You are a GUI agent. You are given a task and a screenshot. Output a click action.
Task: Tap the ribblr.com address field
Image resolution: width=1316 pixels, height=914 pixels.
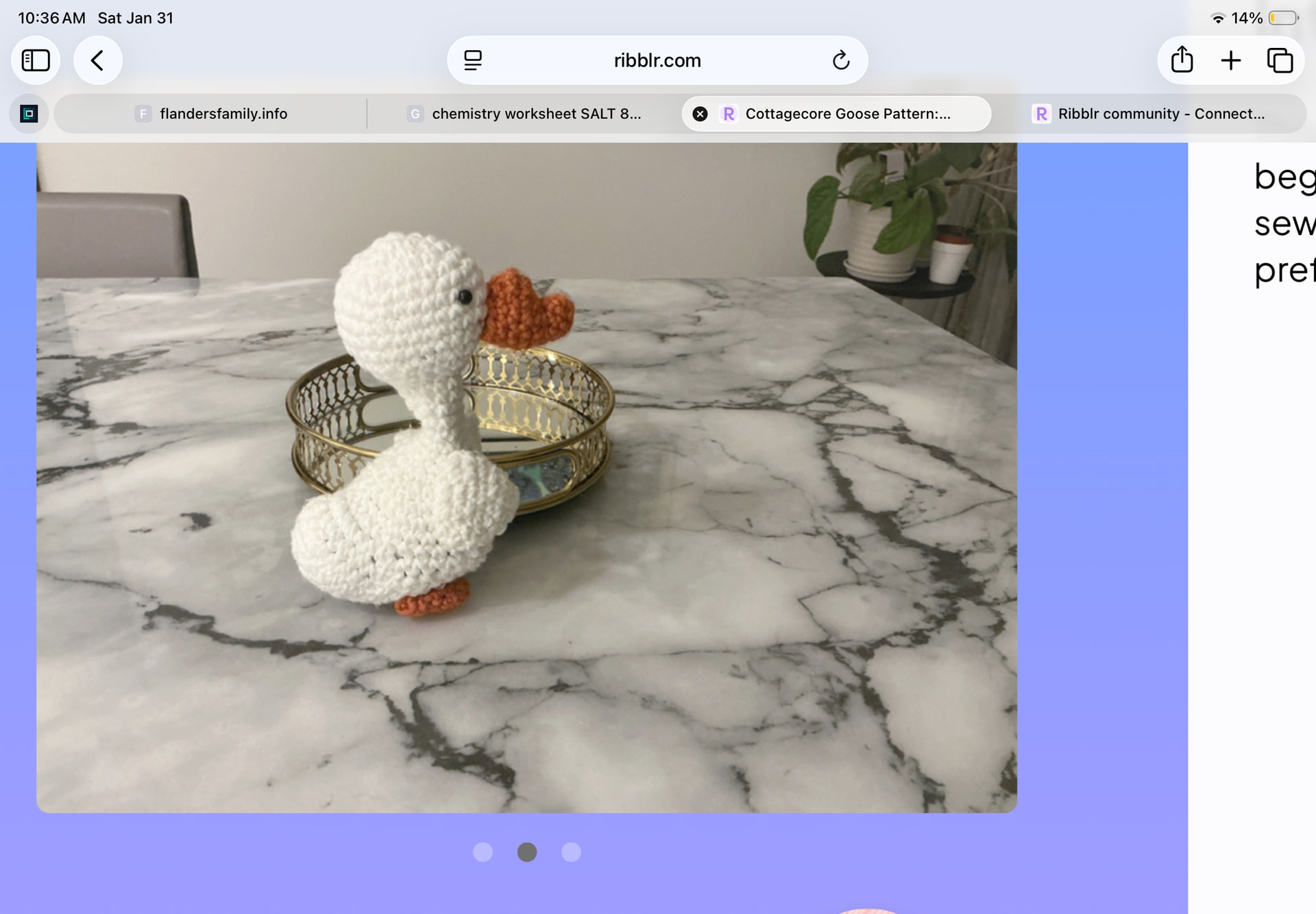[x=657, y=60]
